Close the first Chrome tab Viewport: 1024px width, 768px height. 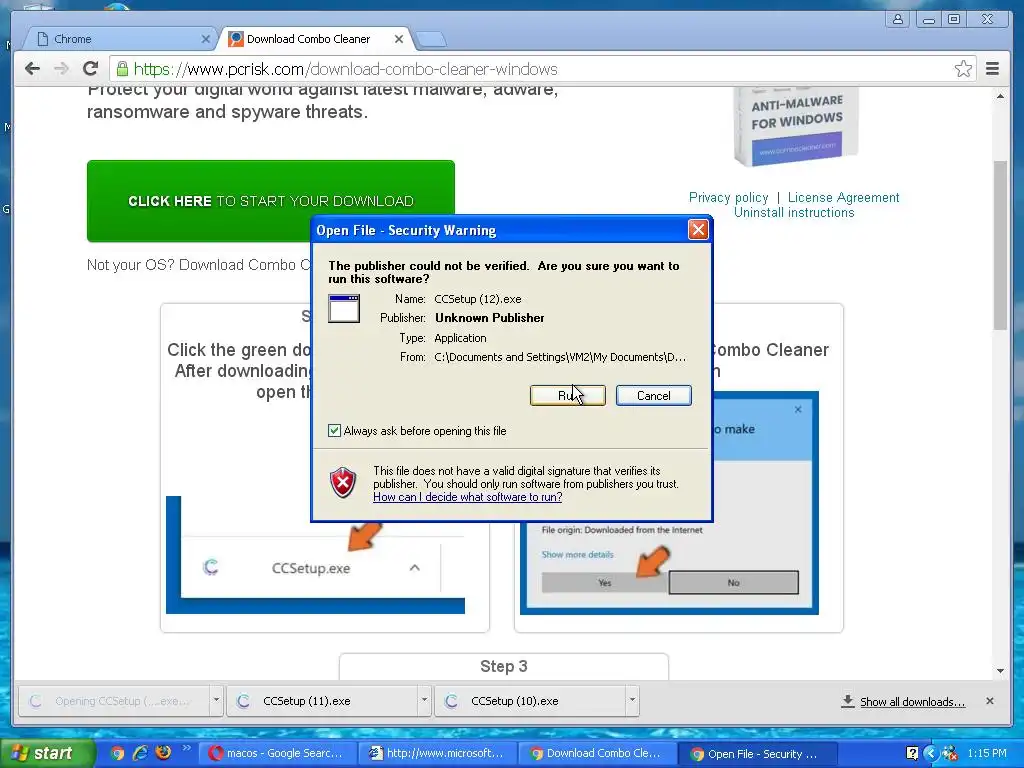[x=205, y=39]
